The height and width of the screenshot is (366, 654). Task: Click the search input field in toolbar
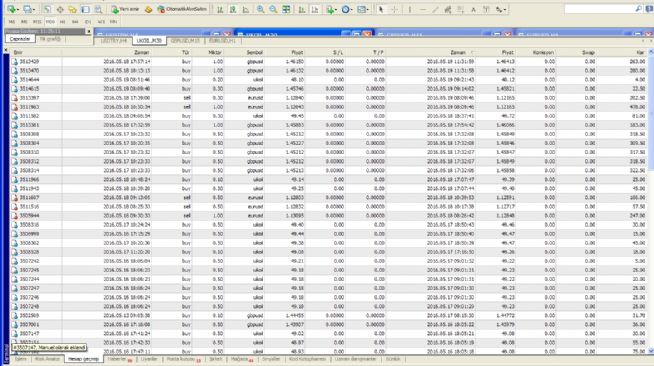[599, 9]
